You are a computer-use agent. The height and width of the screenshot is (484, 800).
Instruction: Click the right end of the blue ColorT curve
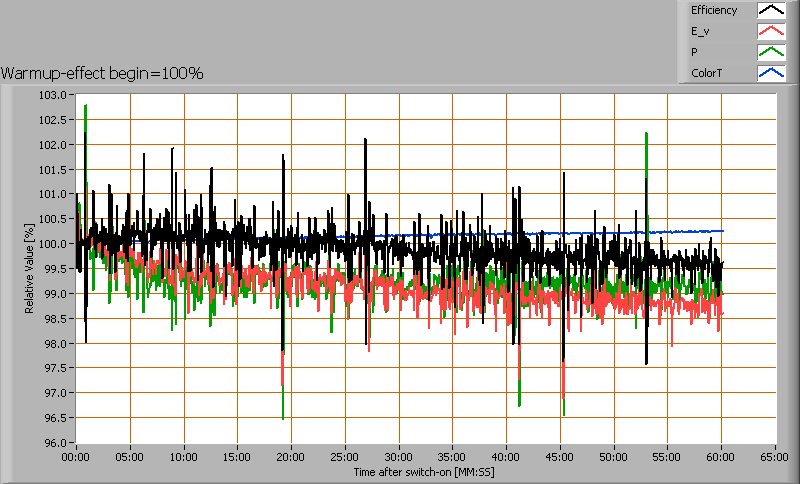coord(722,231)
